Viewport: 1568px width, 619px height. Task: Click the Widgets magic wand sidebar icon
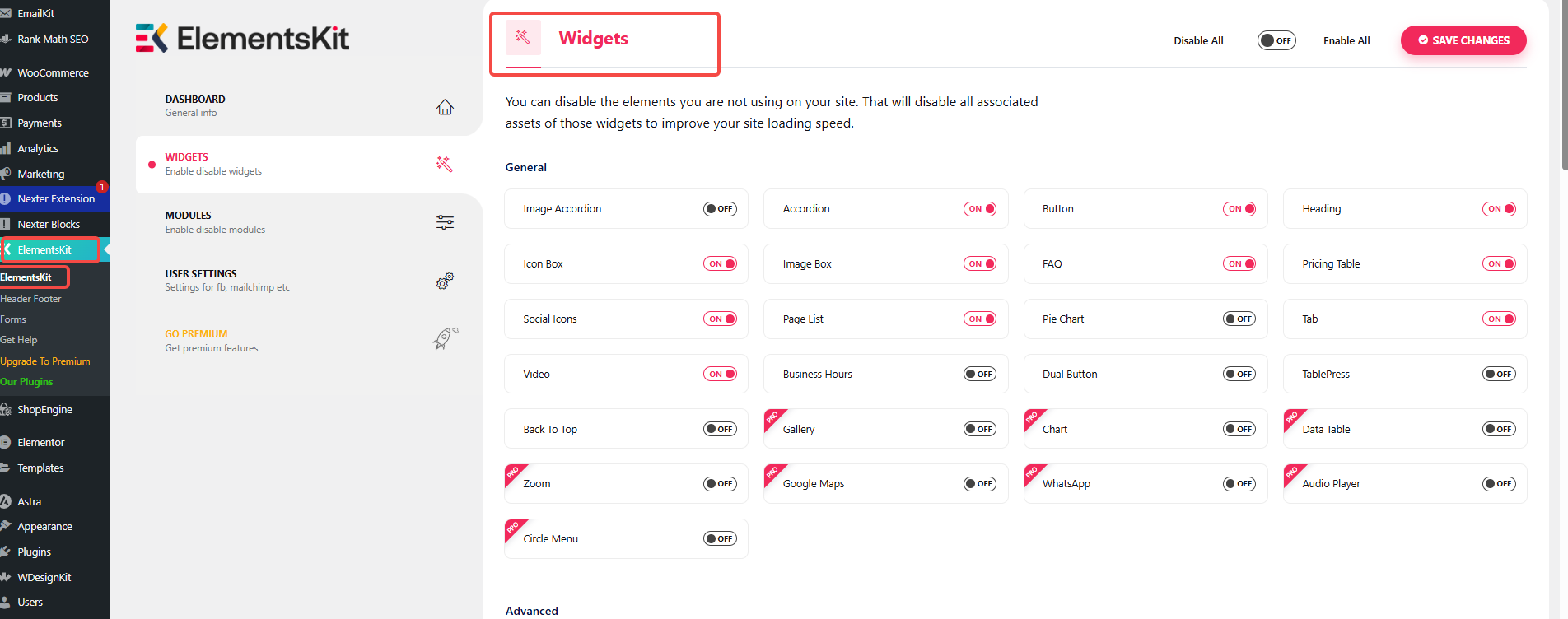tap(445, 164)
